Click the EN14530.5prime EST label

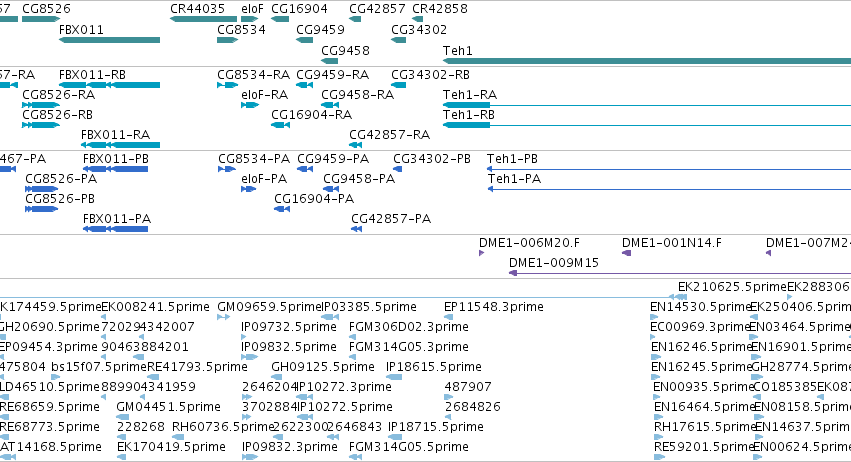click(700, 307)
